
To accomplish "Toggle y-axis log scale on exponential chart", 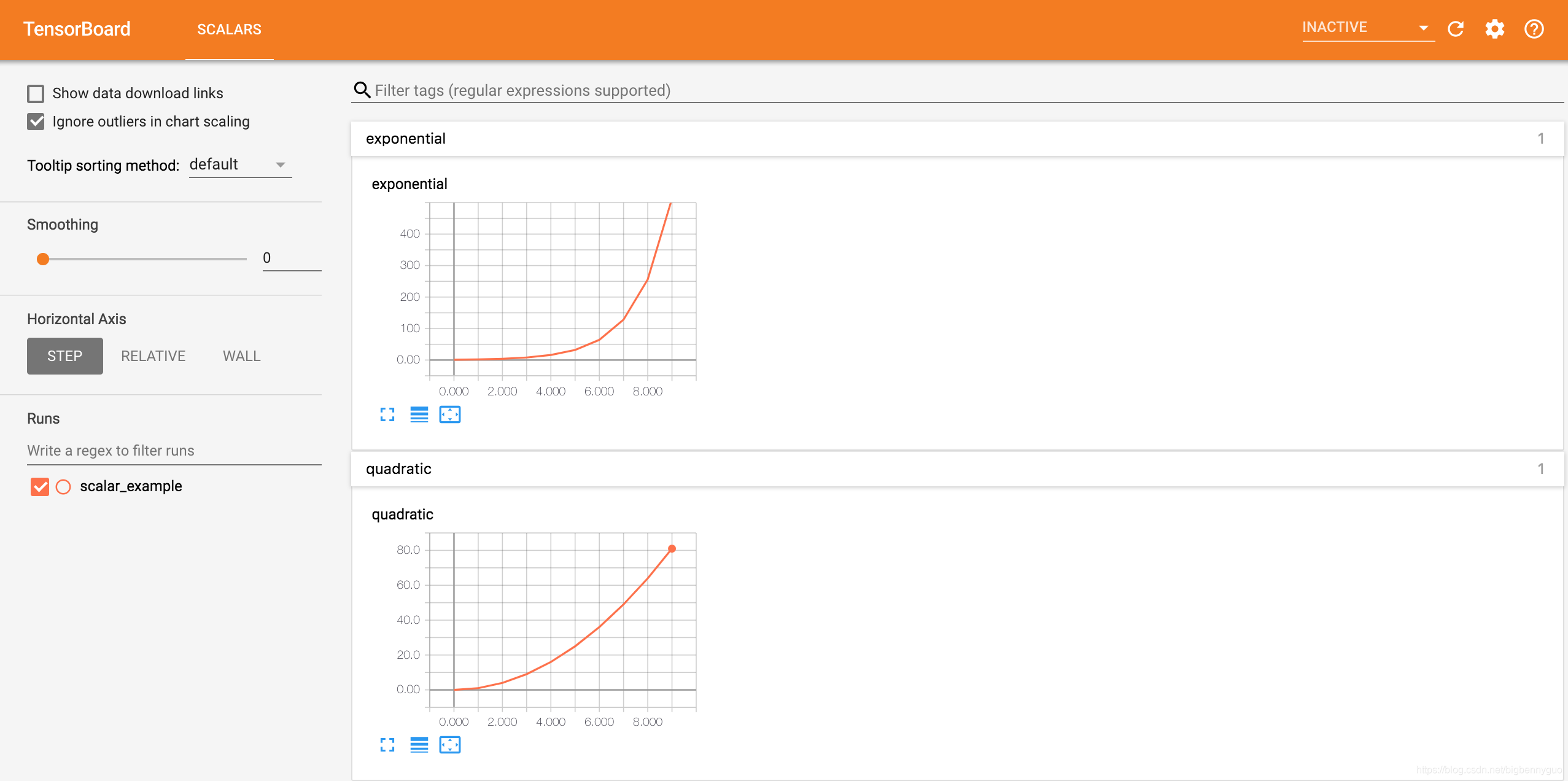I will pos(419,415).
